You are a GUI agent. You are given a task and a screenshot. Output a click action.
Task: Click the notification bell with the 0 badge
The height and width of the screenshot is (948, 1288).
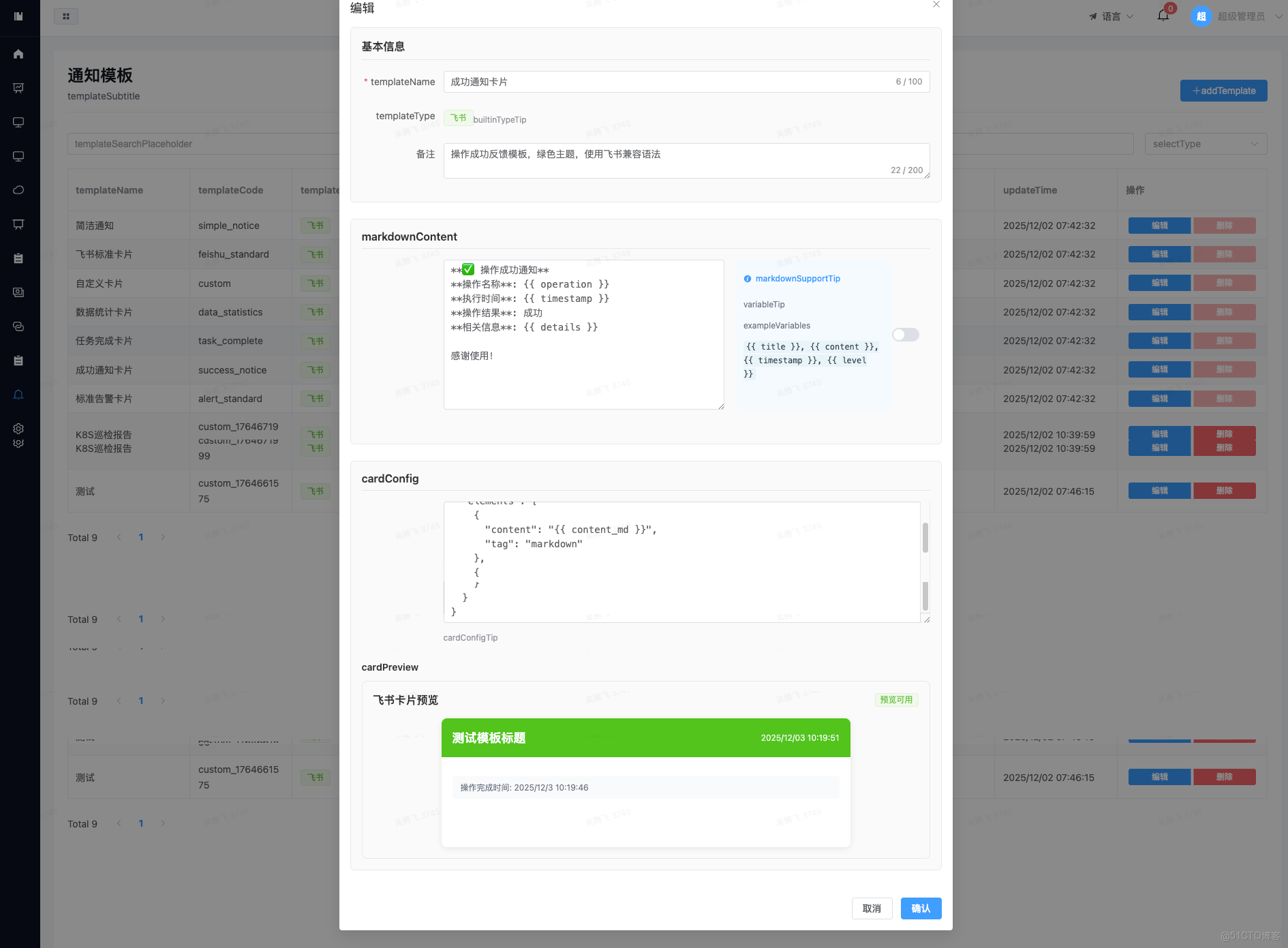click(x=1163, y=15)
